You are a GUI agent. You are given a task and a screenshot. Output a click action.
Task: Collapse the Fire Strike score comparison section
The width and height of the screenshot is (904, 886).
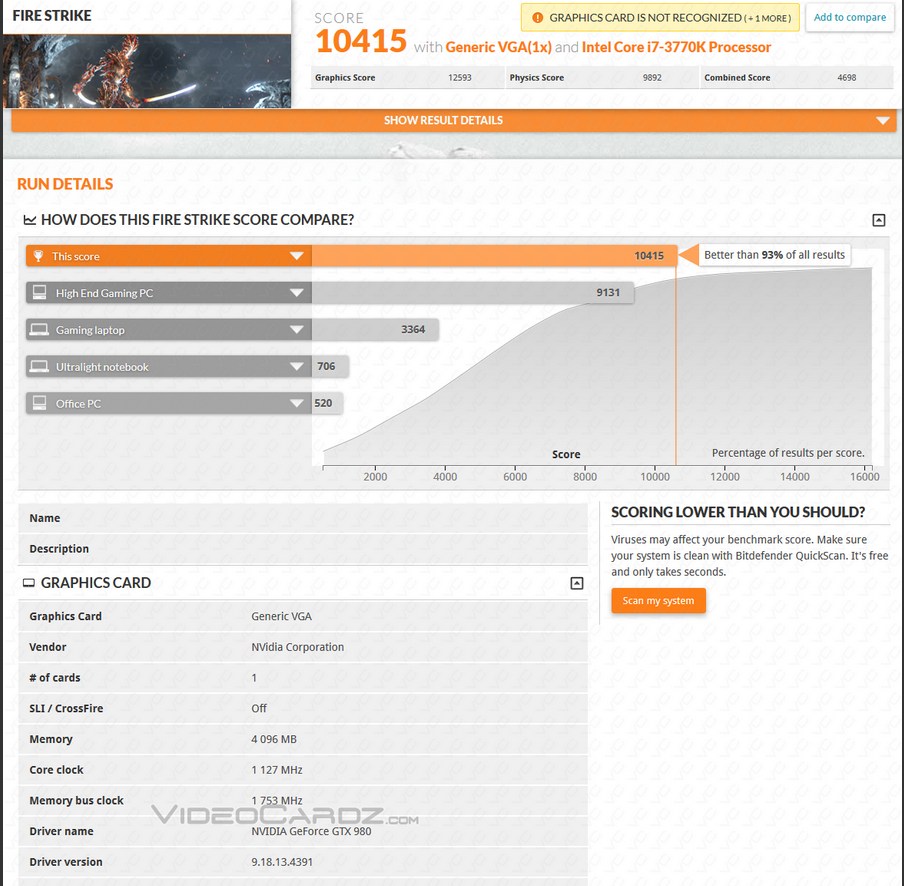point(879,220)
